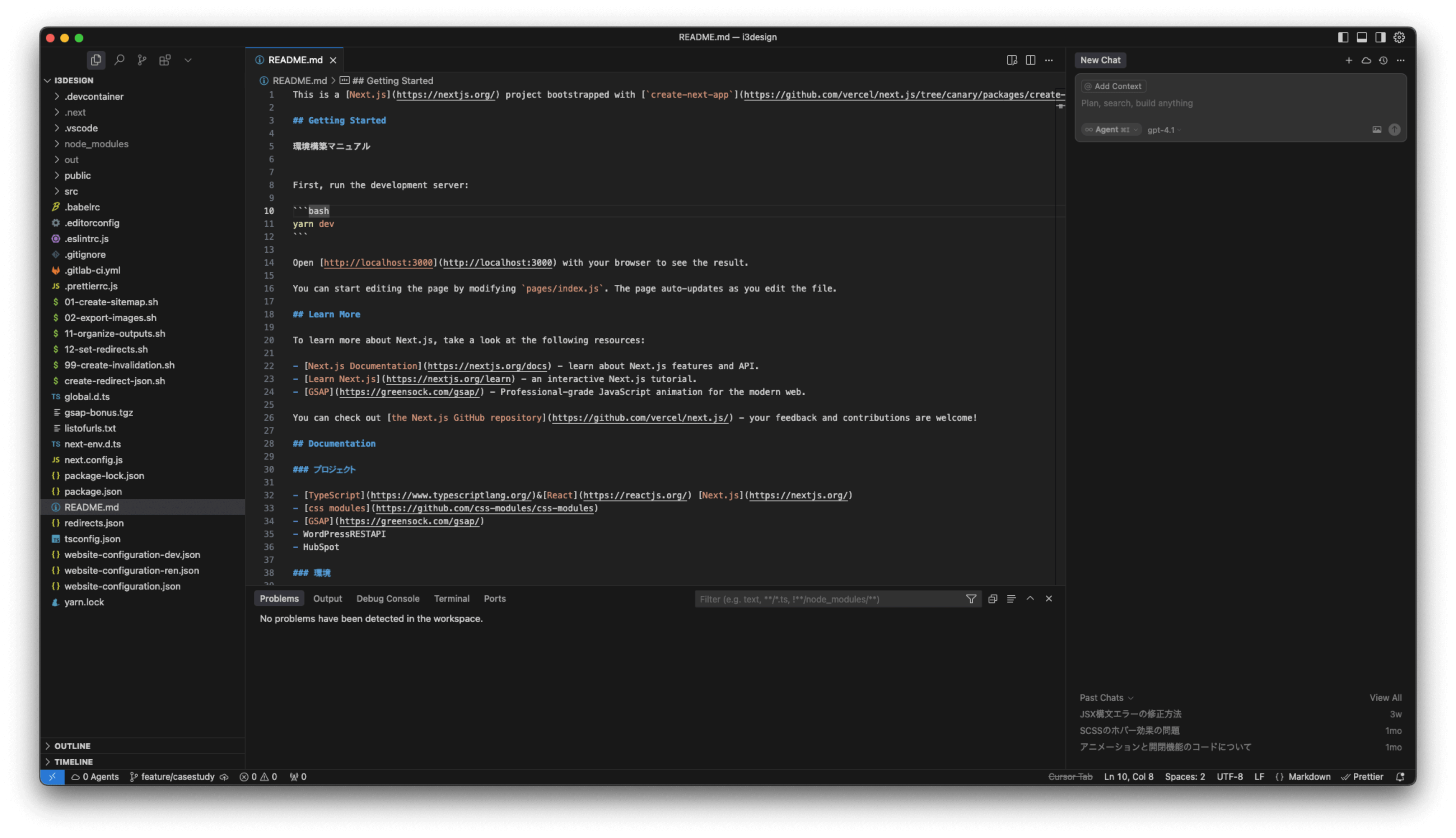Select the Problems tab
The width and height of the screenshot is (1456, 838).
coord(279,599)
